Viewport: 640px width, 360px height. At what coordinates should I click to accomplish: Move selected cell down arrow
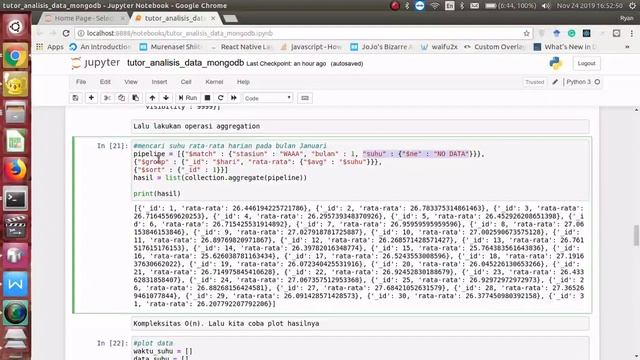[166, 98]
